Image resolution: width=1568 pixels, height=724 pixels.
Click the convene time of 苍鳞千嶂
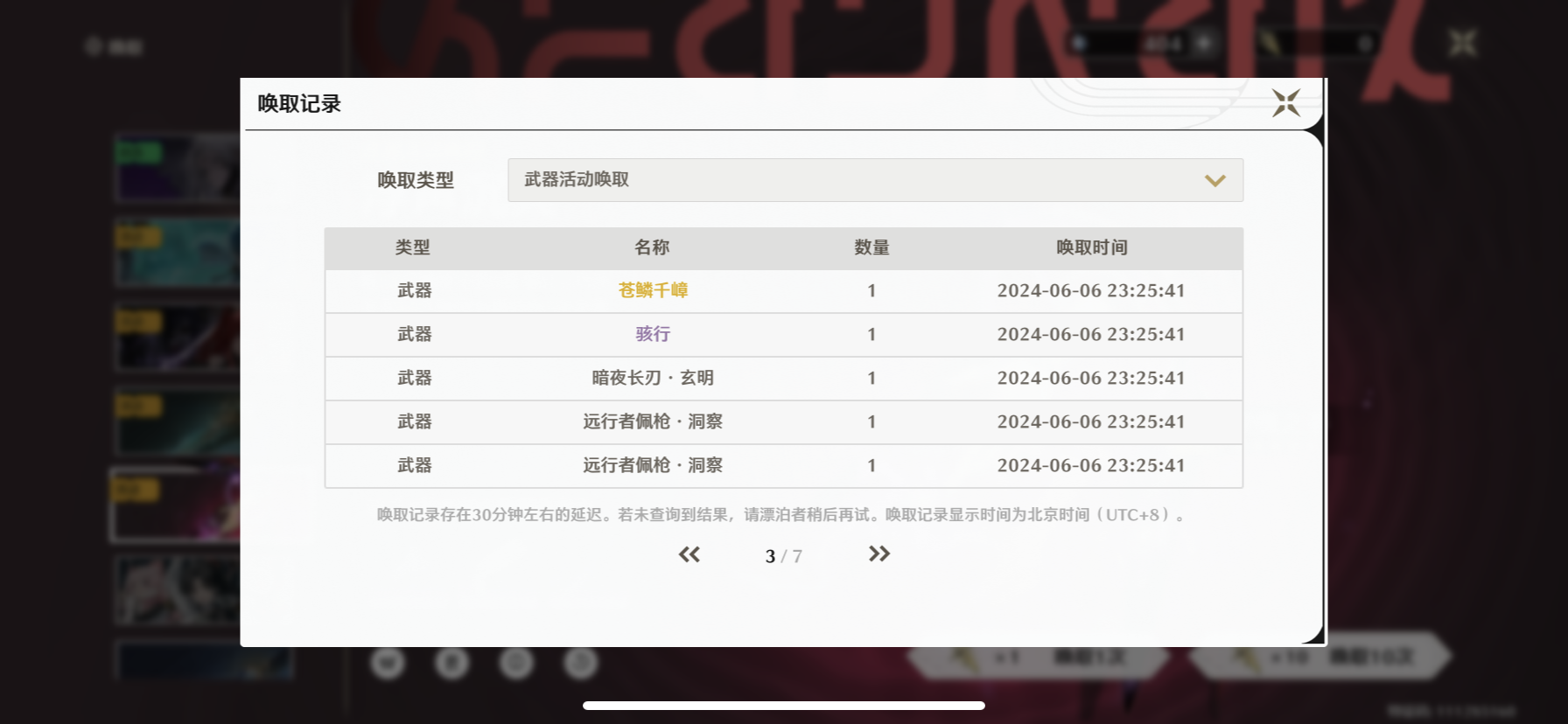(1091, 291)
